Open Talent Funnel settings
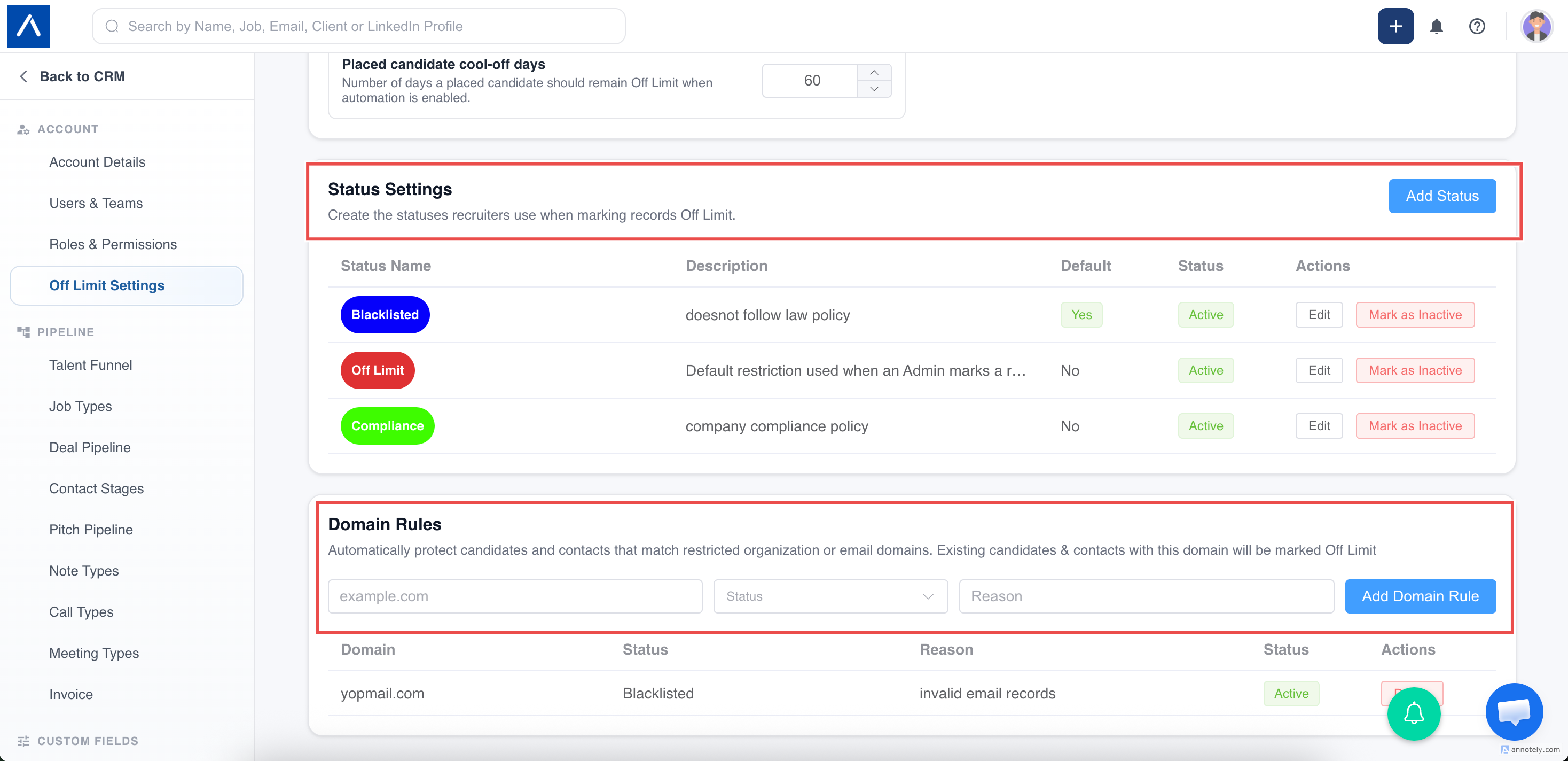1568x761 pixels. tap(91, 365)
